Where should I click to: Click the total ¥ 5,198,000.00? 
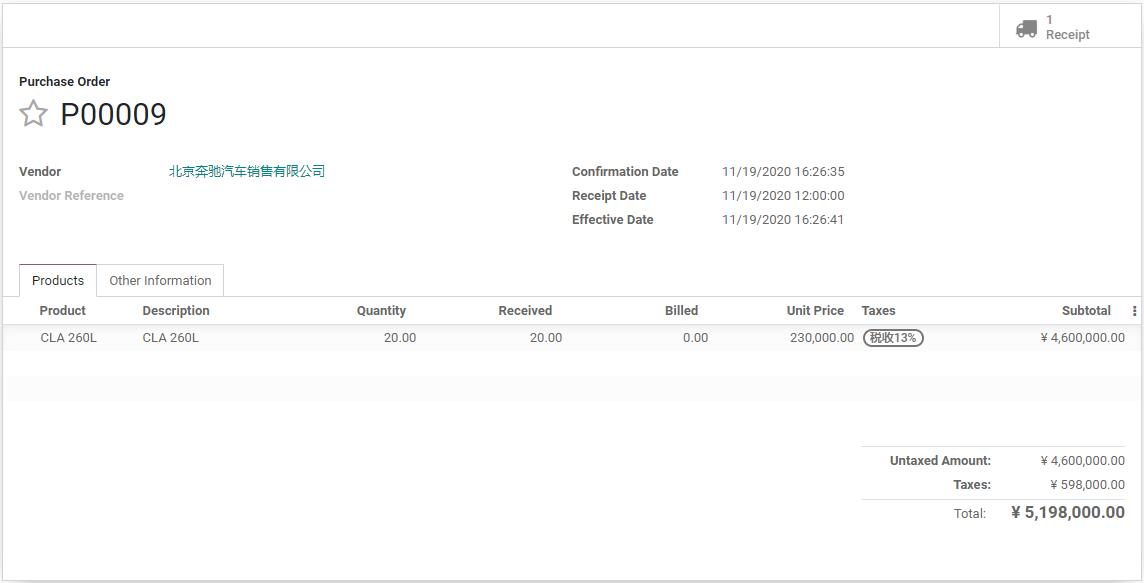pos(1067,512)
